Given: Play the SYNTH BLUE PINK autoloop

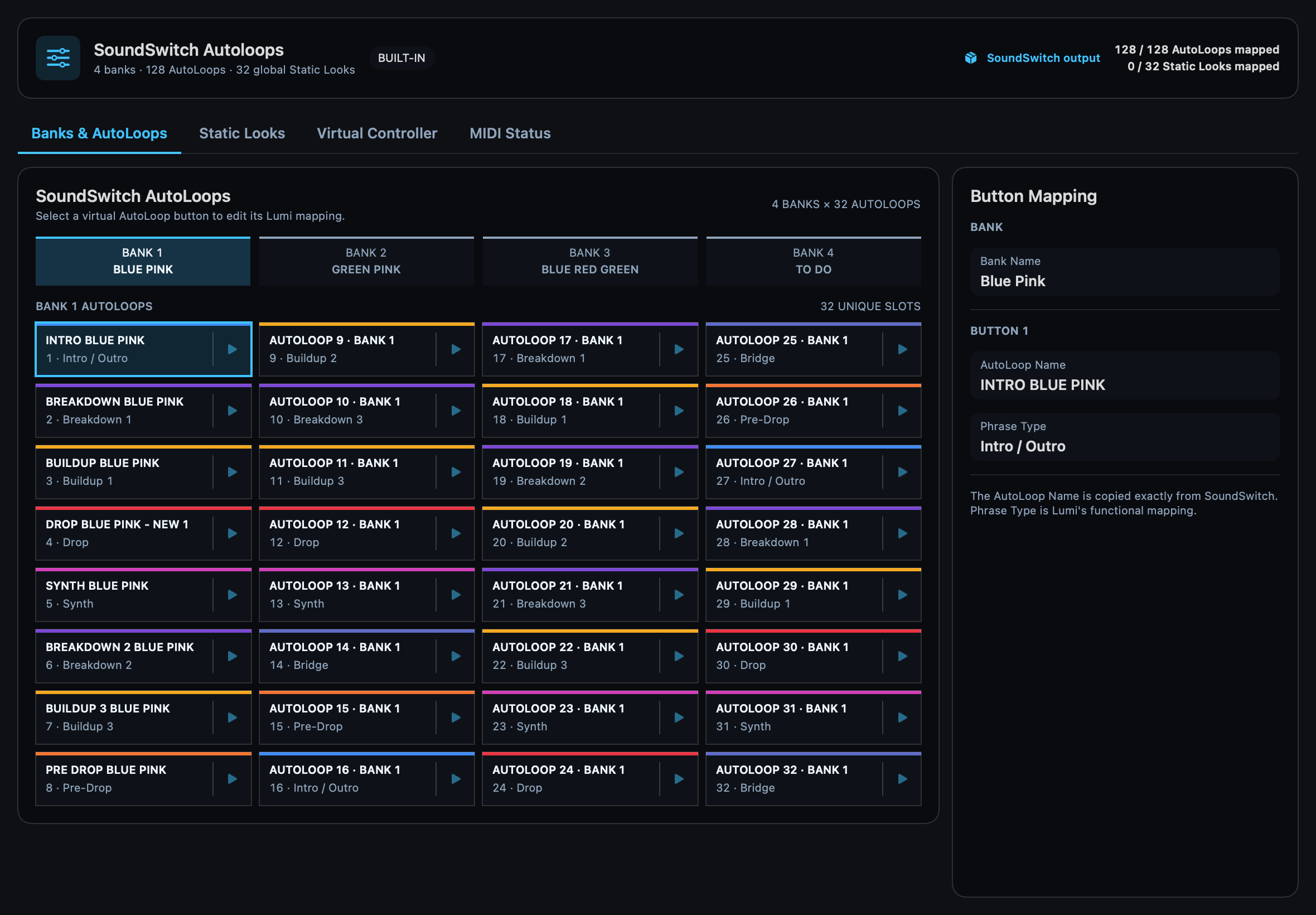Looking at the screenshot, I should coord(232,595).
